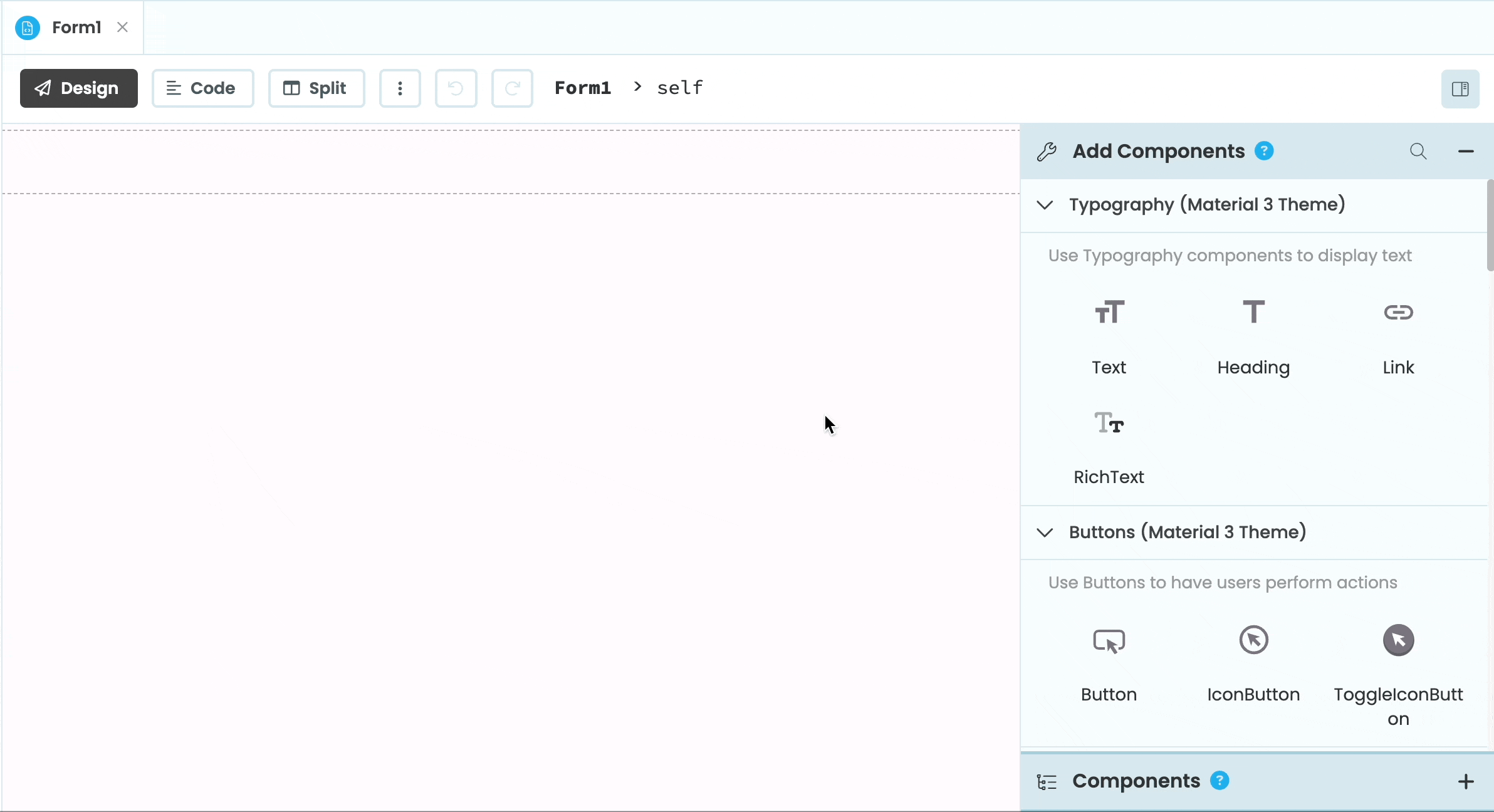Open the three-dot more options menu
Viewport: 1494px width, 812px height.
400,88
